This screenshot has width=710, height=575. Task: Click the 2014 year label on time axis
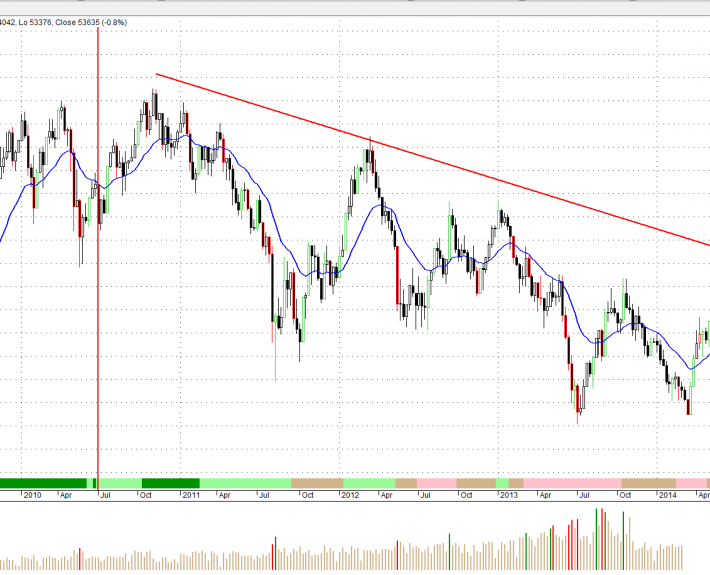click(x=668, y=495)
